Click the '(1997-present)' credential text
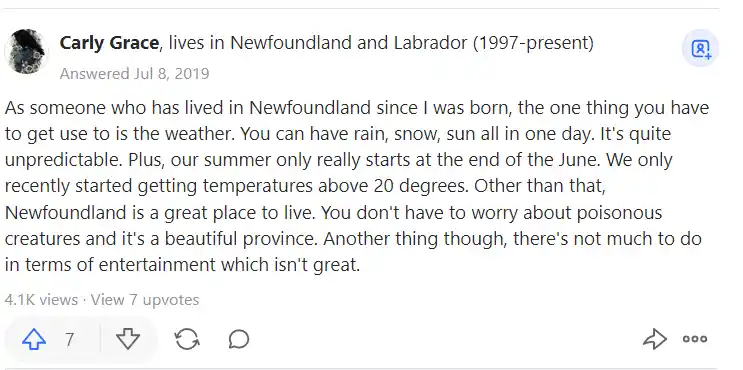The height and width of the screenshot is (370, 743). pyautogui.click(x=533, y=43)
